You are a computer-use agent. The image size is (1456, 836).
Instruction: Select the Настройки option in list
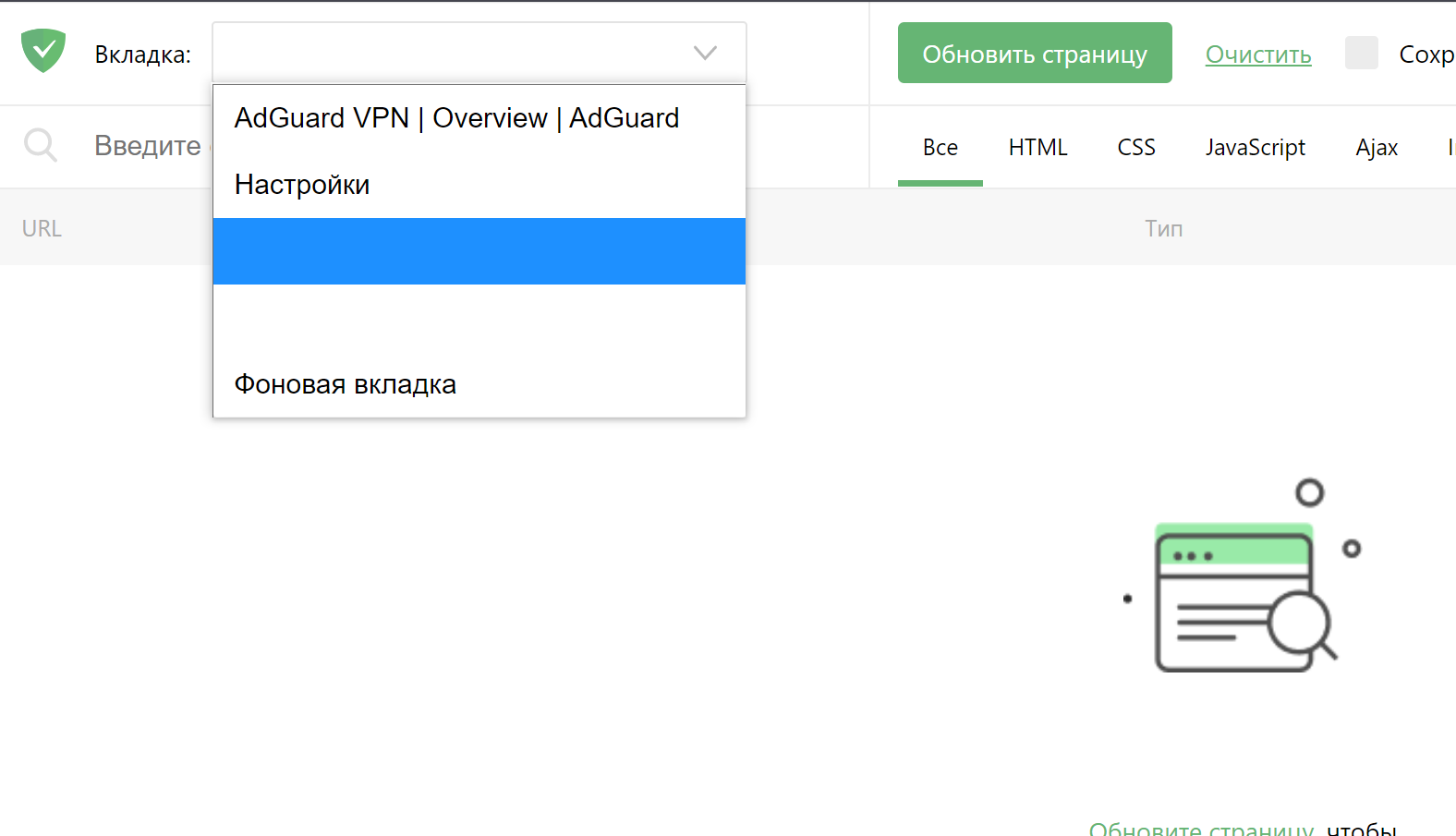[x=479, y=185]
